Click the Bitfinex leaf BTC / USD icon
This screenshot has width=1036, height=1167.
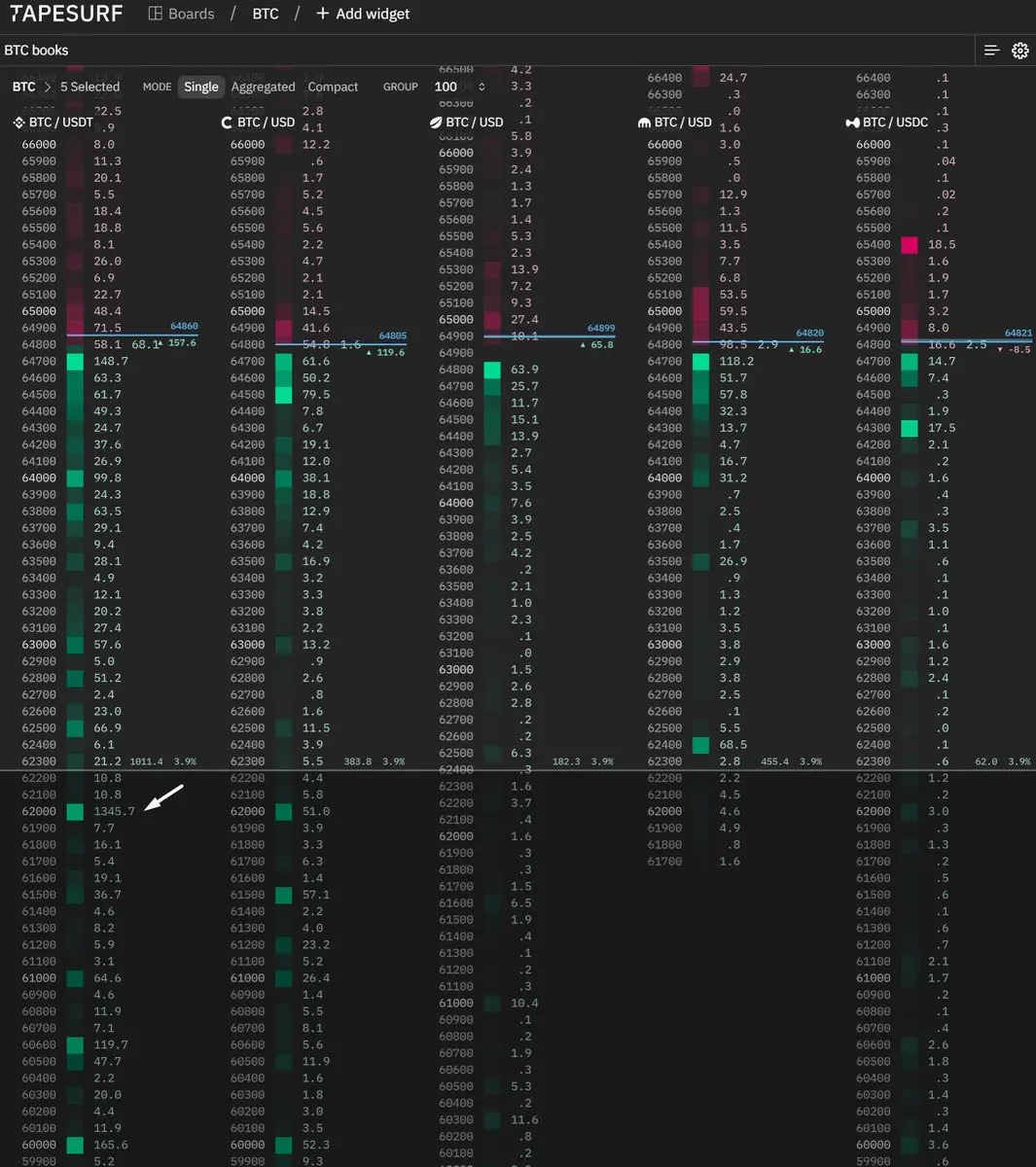point(436,123)
